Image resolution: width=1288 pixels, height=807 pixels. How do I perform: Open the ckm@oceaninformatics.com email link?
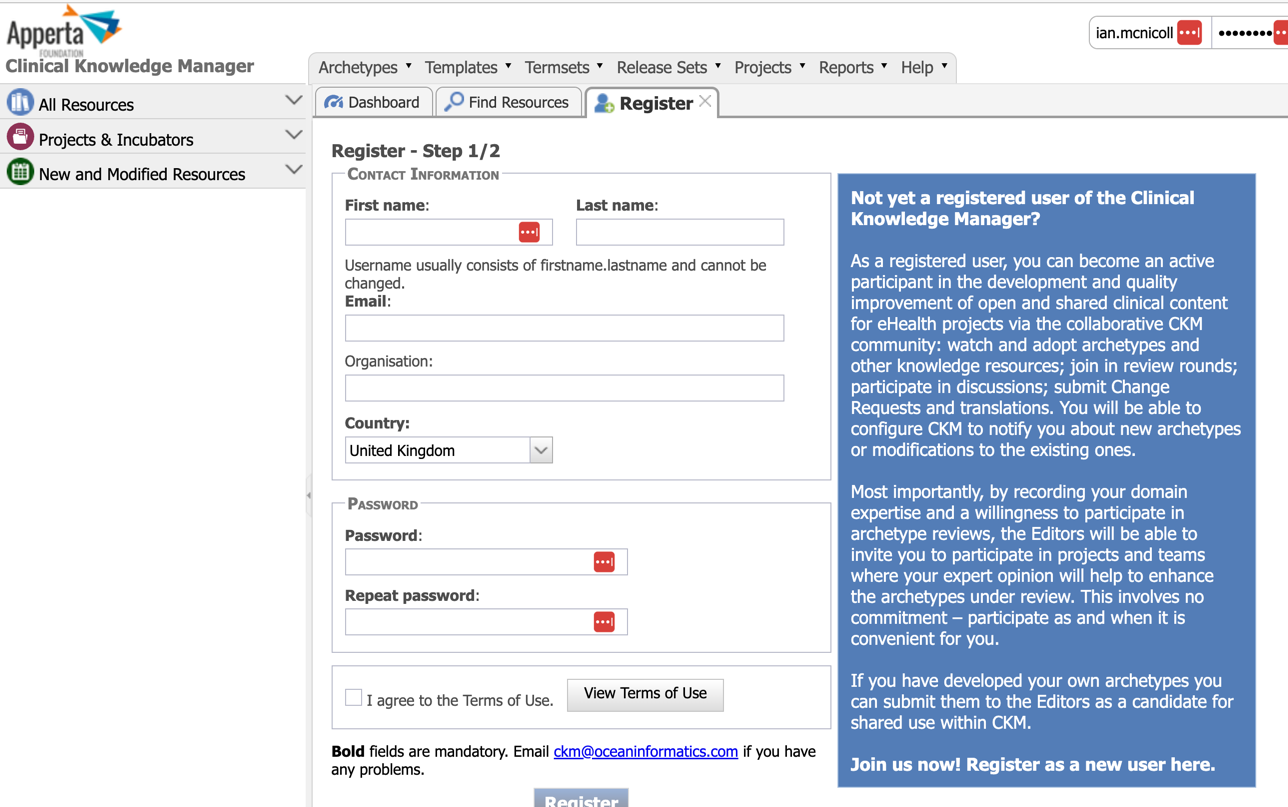point(646,752)
